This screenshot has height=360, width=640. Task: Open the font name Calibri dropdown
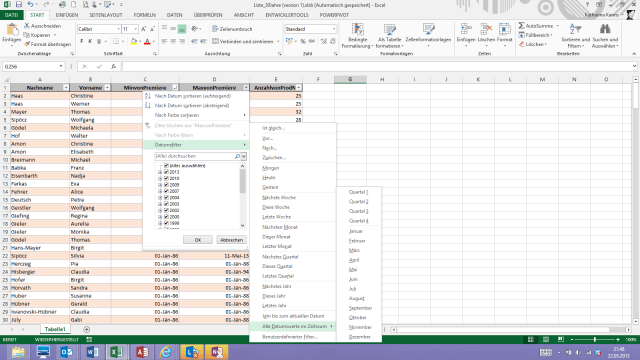[118, 29]
